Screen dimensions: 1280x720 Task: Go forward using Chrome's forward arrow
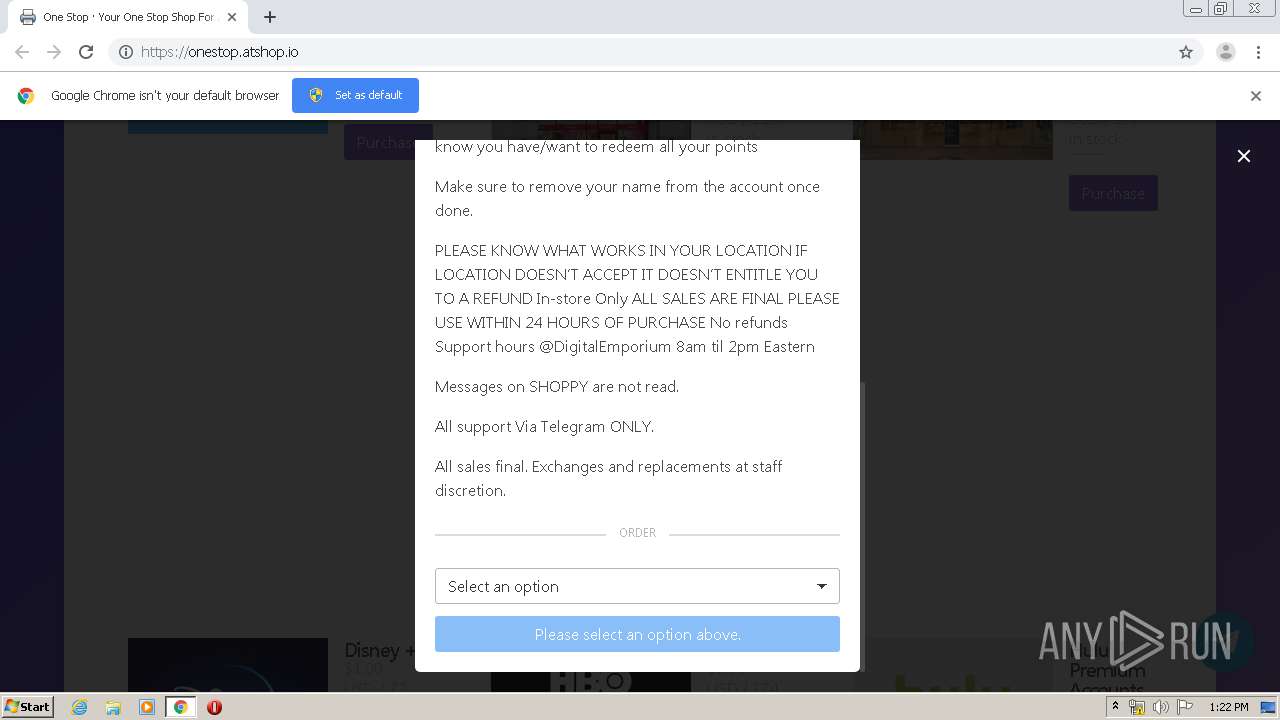(x=54, y=52)
